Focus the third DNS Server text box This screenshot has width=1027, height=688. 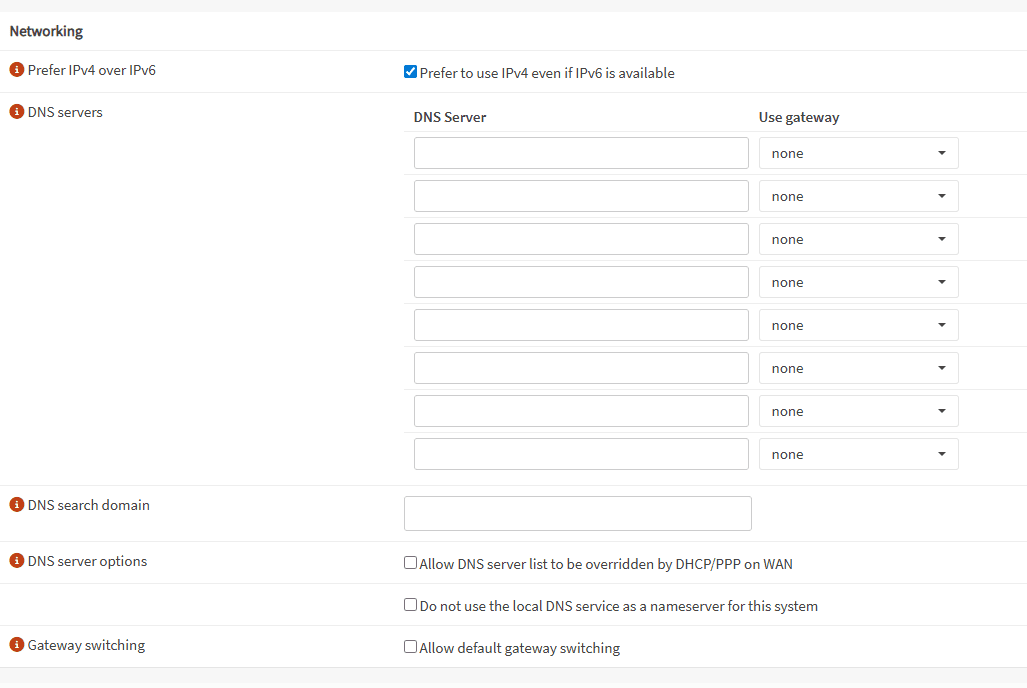pyautogui.click(x=581, y=239)
